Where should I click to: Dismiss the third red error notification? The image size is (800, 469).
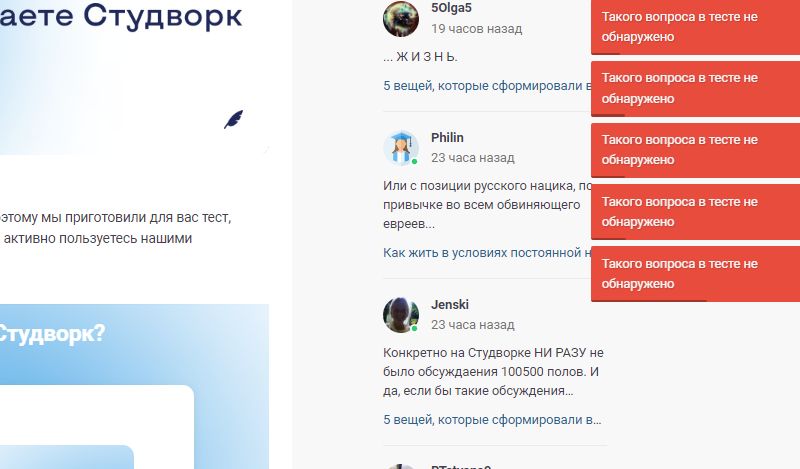point(695,150)
